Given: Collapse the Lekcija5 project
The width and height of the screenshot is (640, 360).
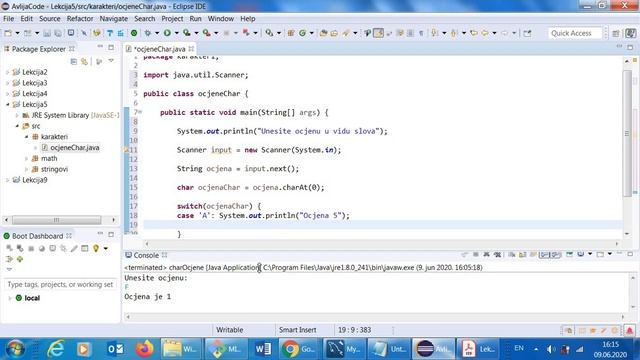Looking at the screenshot, I should 7,104.
